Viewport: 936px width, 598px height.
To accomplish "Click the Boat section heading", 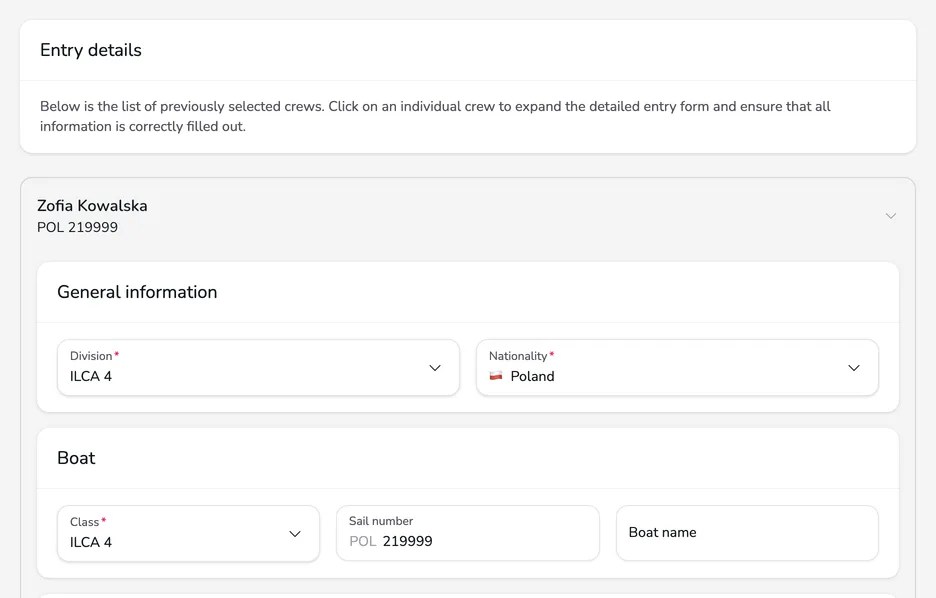I will (76, 458).
